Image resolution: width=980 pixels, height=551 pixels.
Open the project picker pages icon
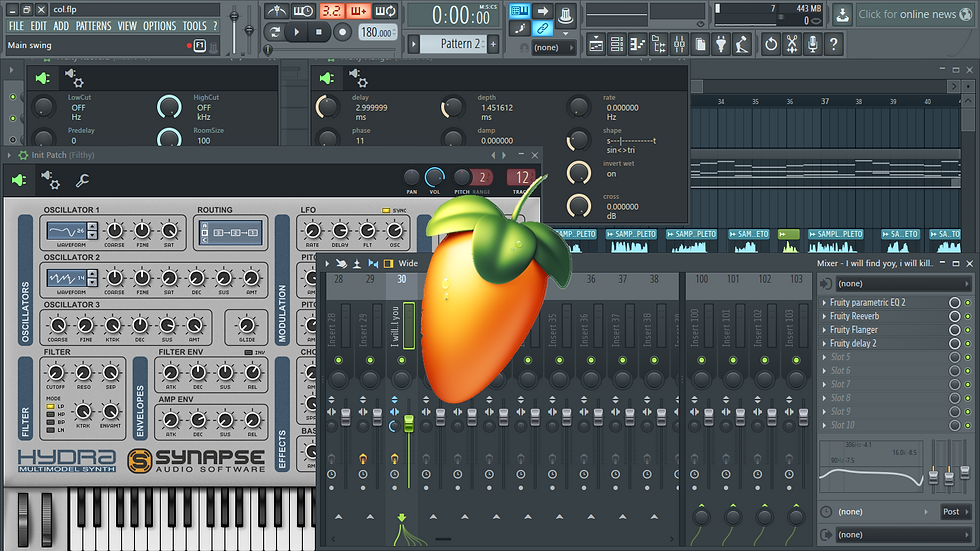tap(701, 44)
